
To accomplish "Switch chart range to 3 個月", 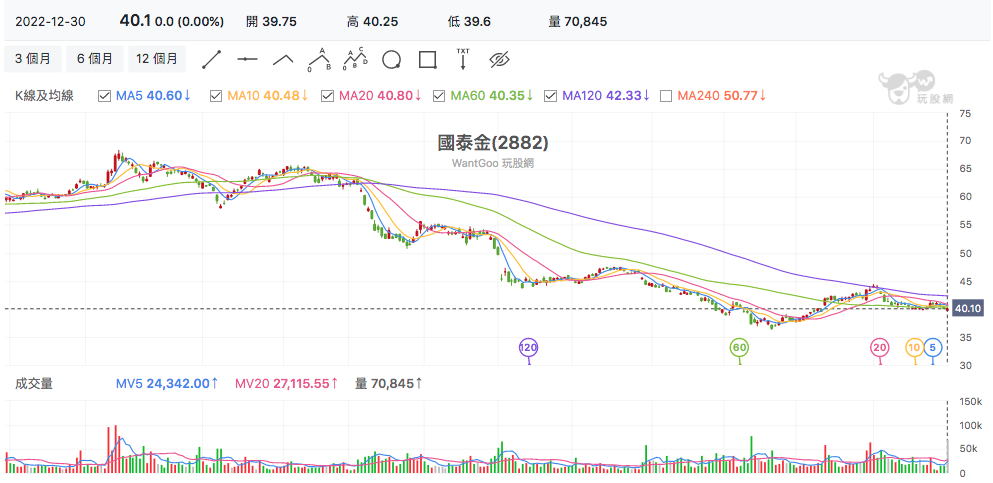I will pyautogui.click(x=33, y=59).
